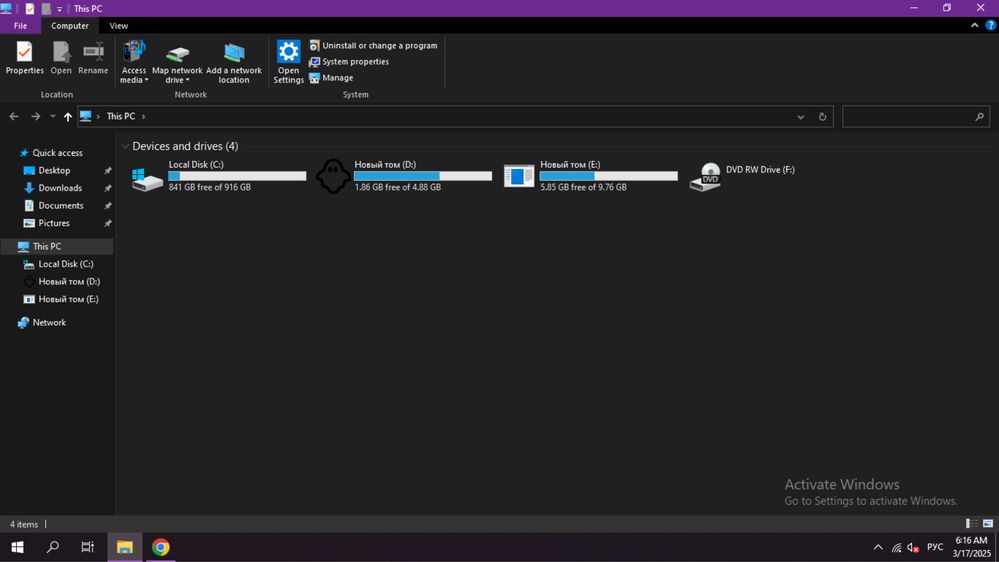Open System properties from the ribbon
999x562 pixels.
[x=349, y=62]
